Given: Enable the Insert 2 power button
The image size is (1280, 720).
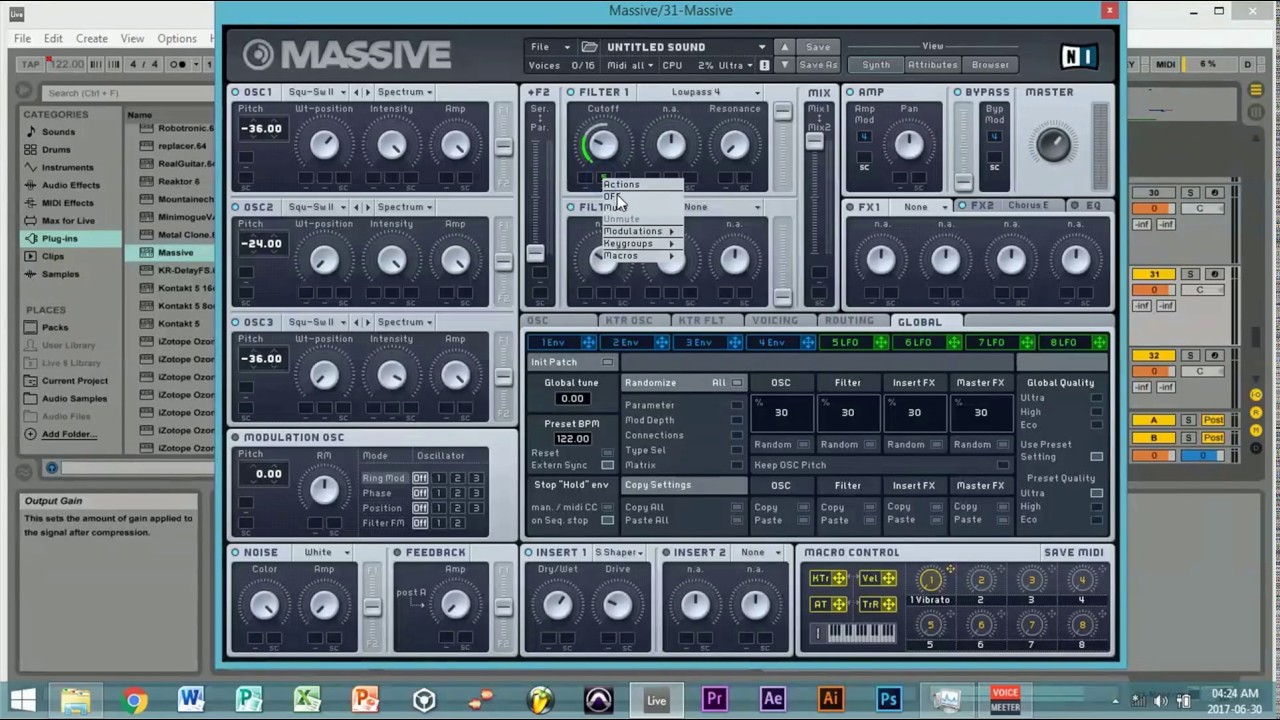Looking at the screenshot, I should click(665, 552).
